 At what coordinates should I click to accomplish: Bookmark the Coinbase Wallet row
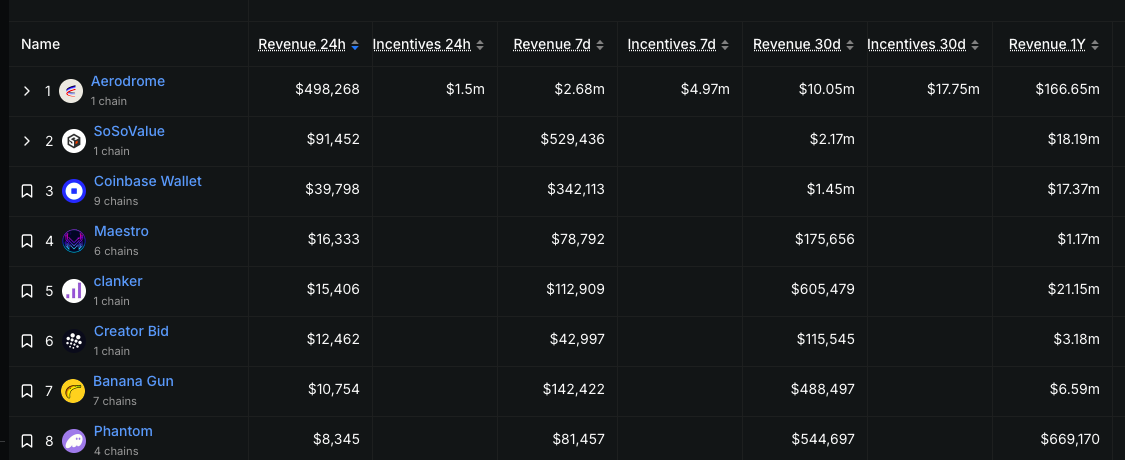(27, 191)
